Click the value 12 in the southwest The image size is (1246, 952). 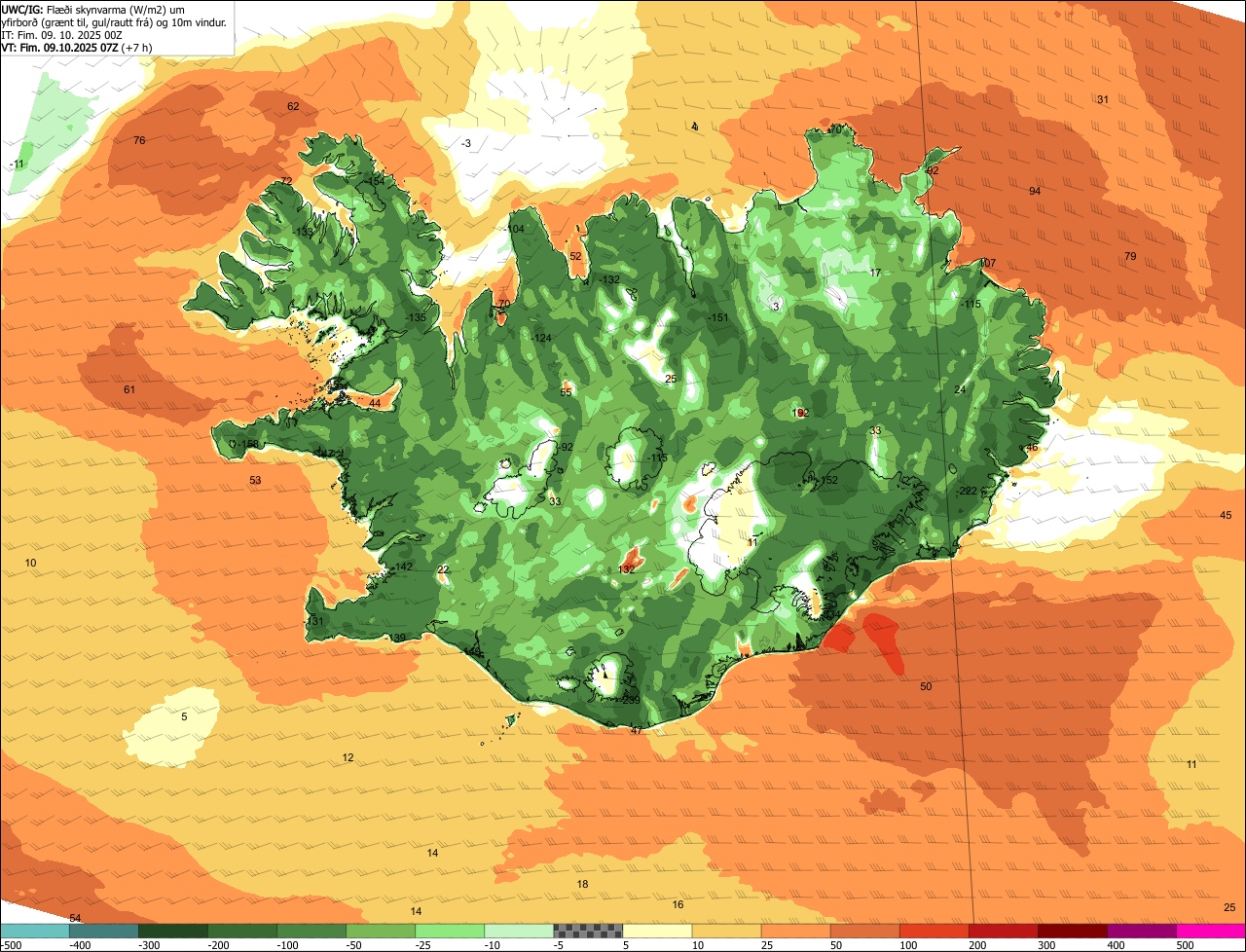click(348, 757)
